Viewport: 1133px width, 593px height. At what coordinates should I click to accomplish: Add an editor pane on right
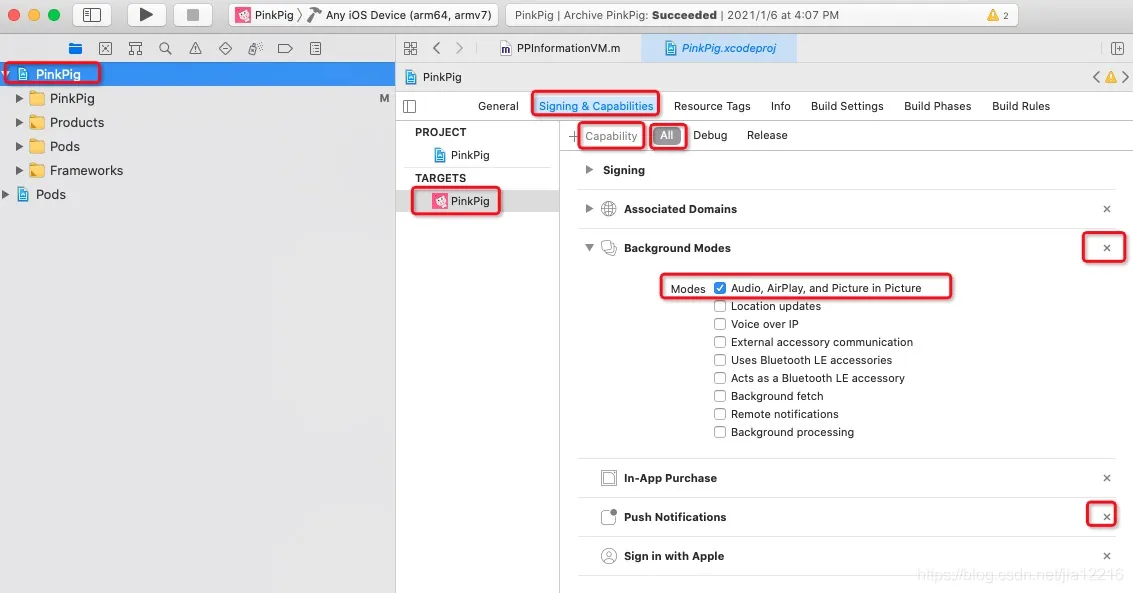1117,48
